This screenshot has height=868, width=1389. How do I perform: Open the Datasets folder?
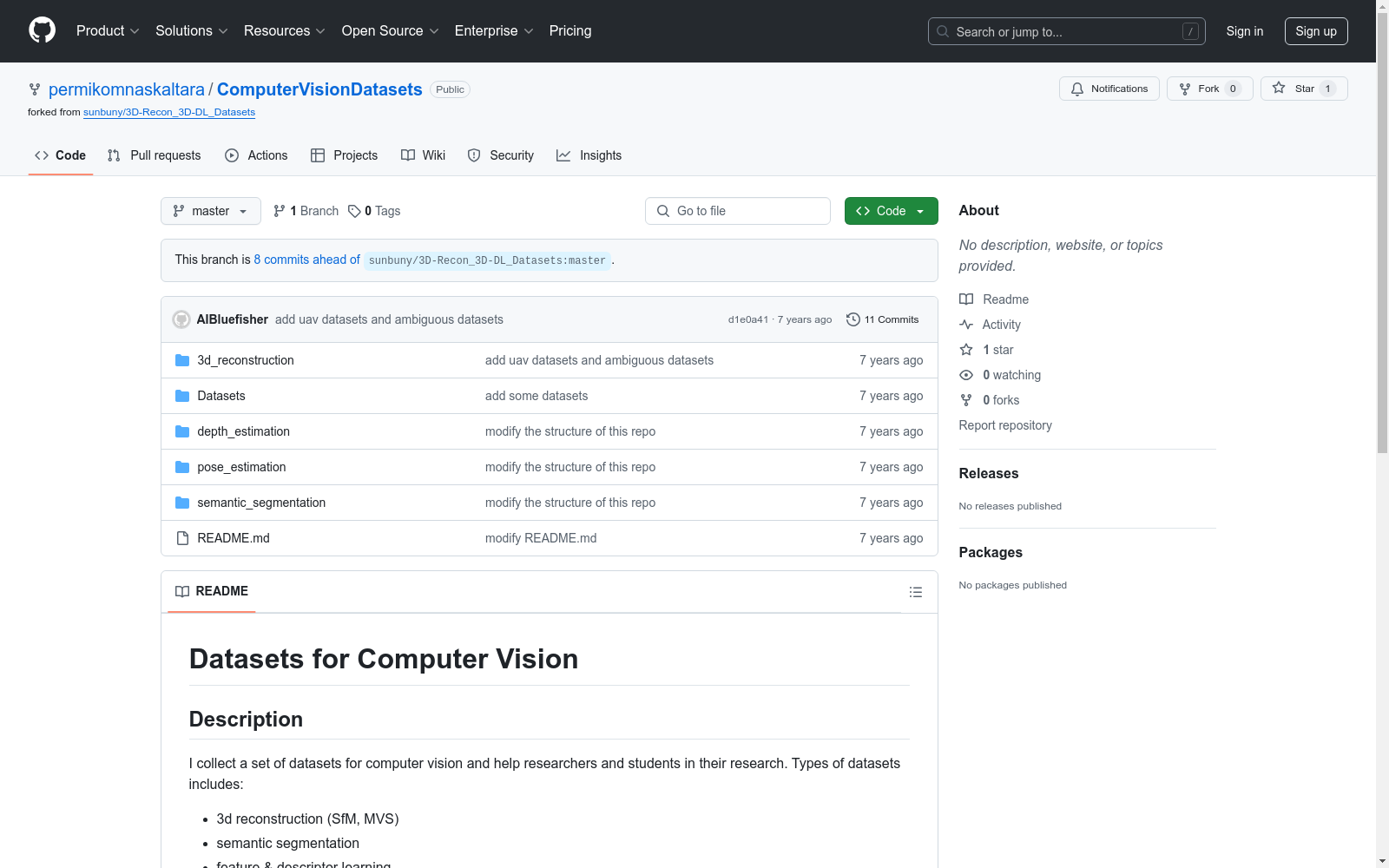(x=221, y=396)
